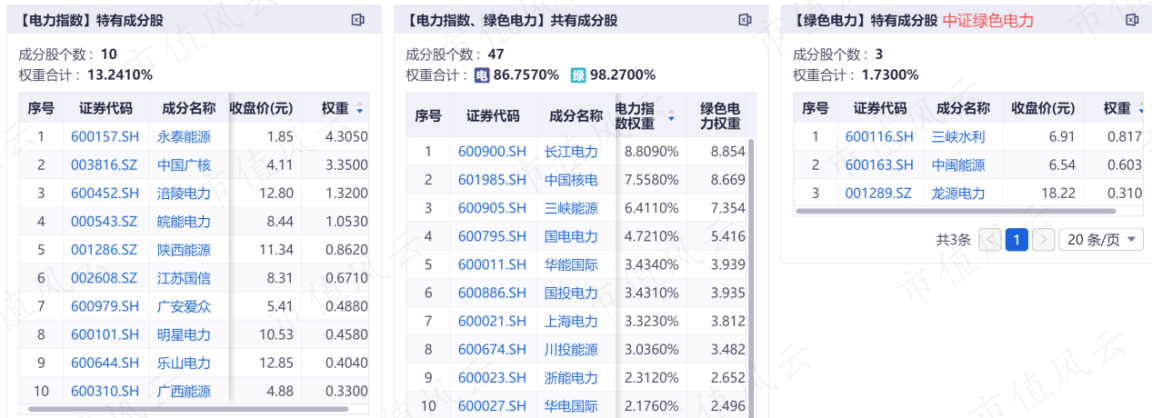
Task: Click 三峡水利 name link
Action: tap(958, 136)
